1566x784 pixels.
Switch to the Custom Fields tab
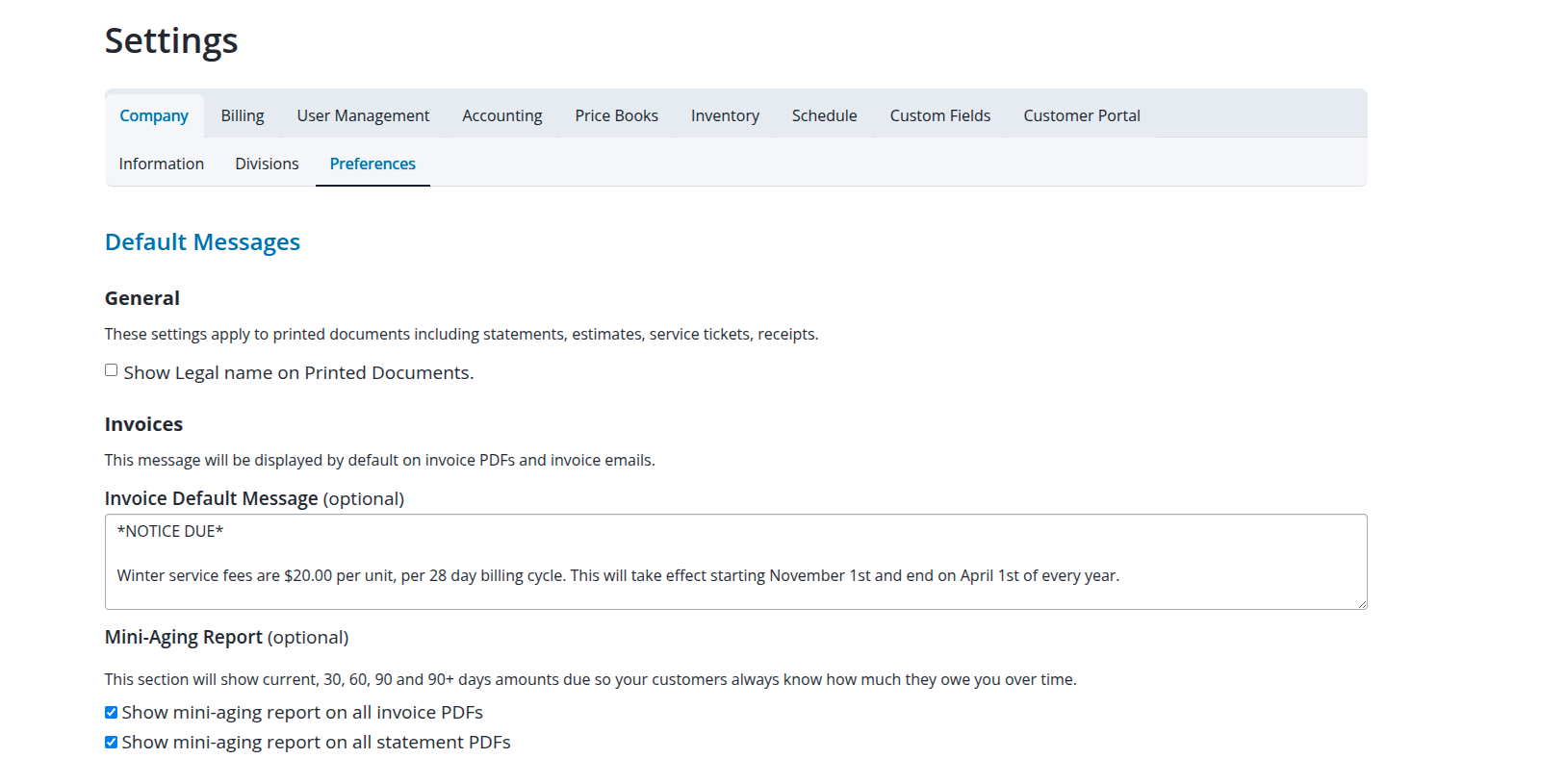(939, 115)
